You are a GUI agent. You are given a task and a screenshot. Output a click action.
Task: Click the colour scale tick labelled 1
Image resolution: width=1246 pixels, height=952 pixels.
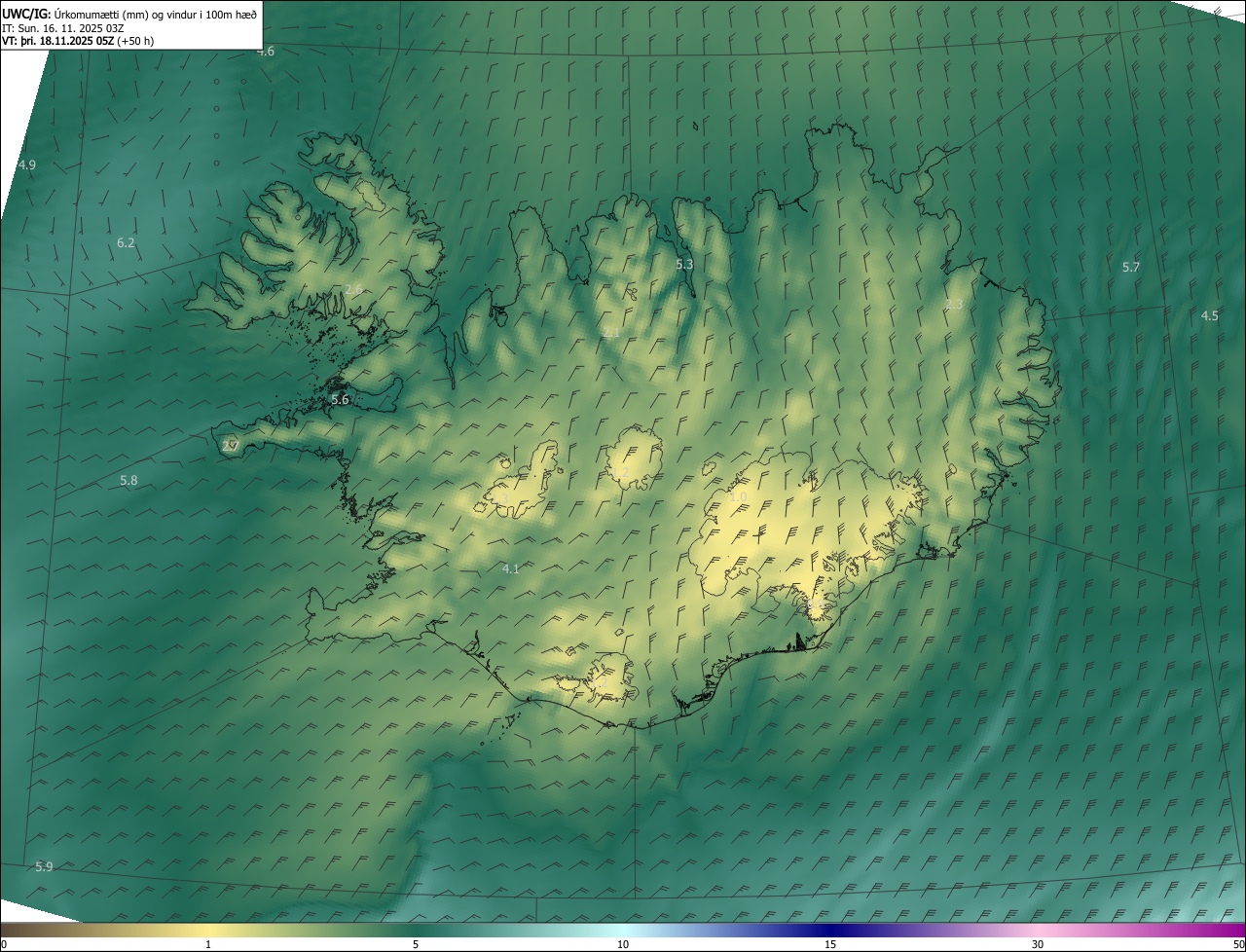coord(208,944)
